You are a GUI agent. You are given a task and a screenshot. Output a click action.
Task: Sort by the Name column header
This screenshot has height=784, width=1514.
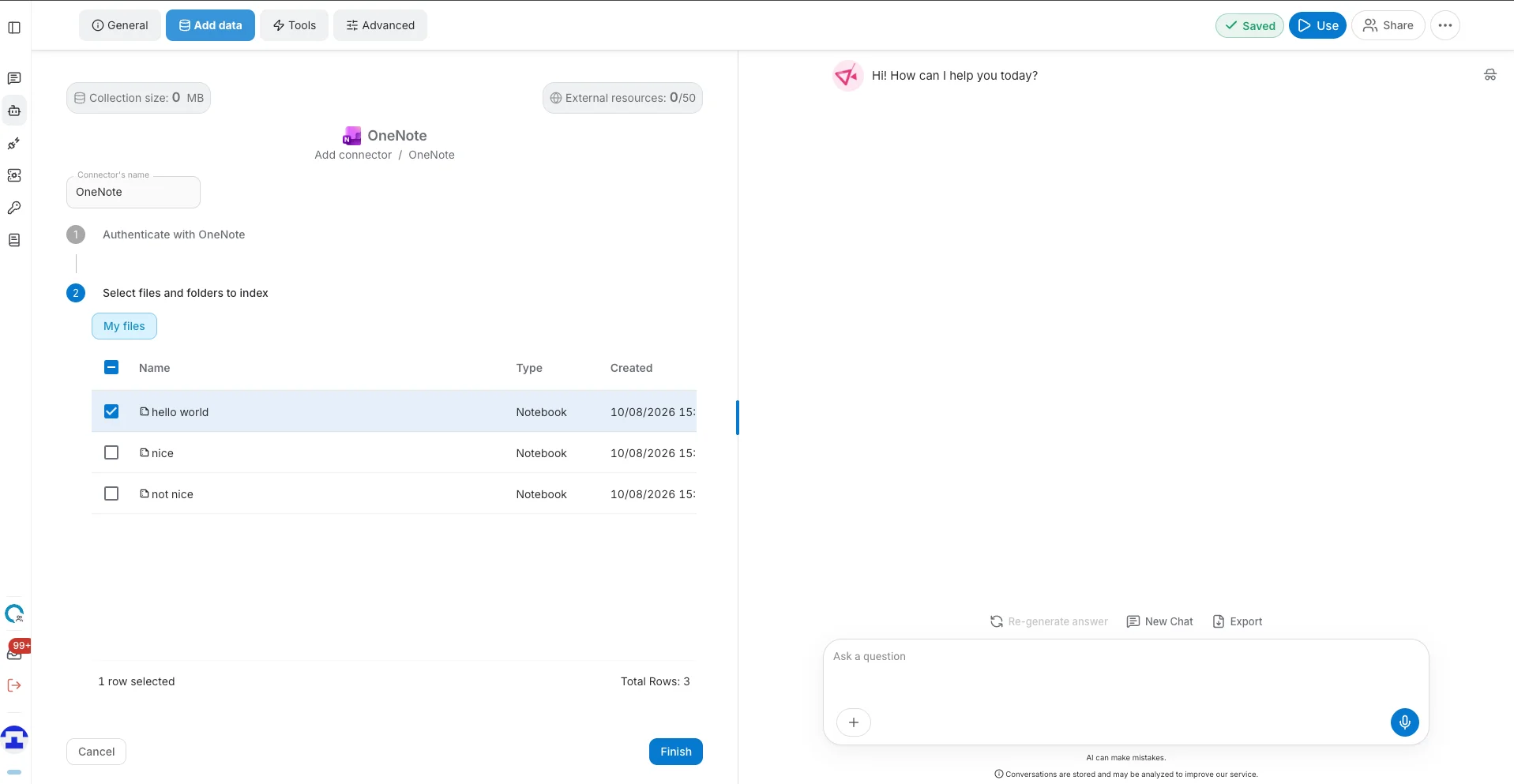(155, 368)
